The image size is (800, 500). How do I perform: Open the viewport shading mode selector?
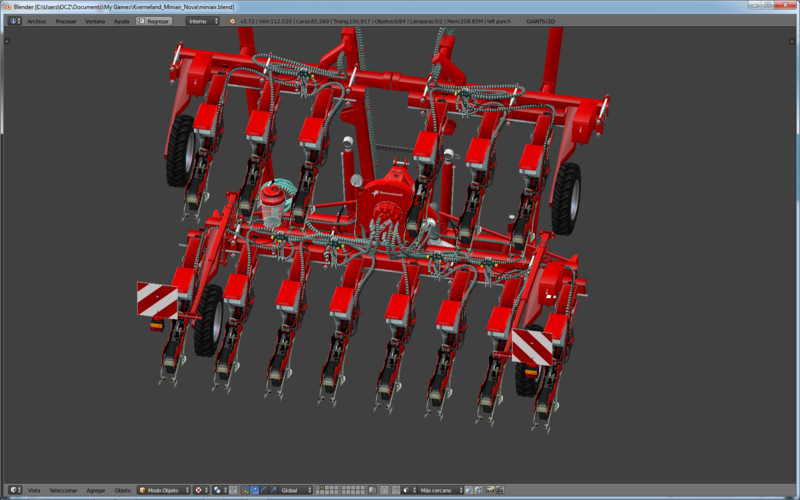(x=198, y=490)
